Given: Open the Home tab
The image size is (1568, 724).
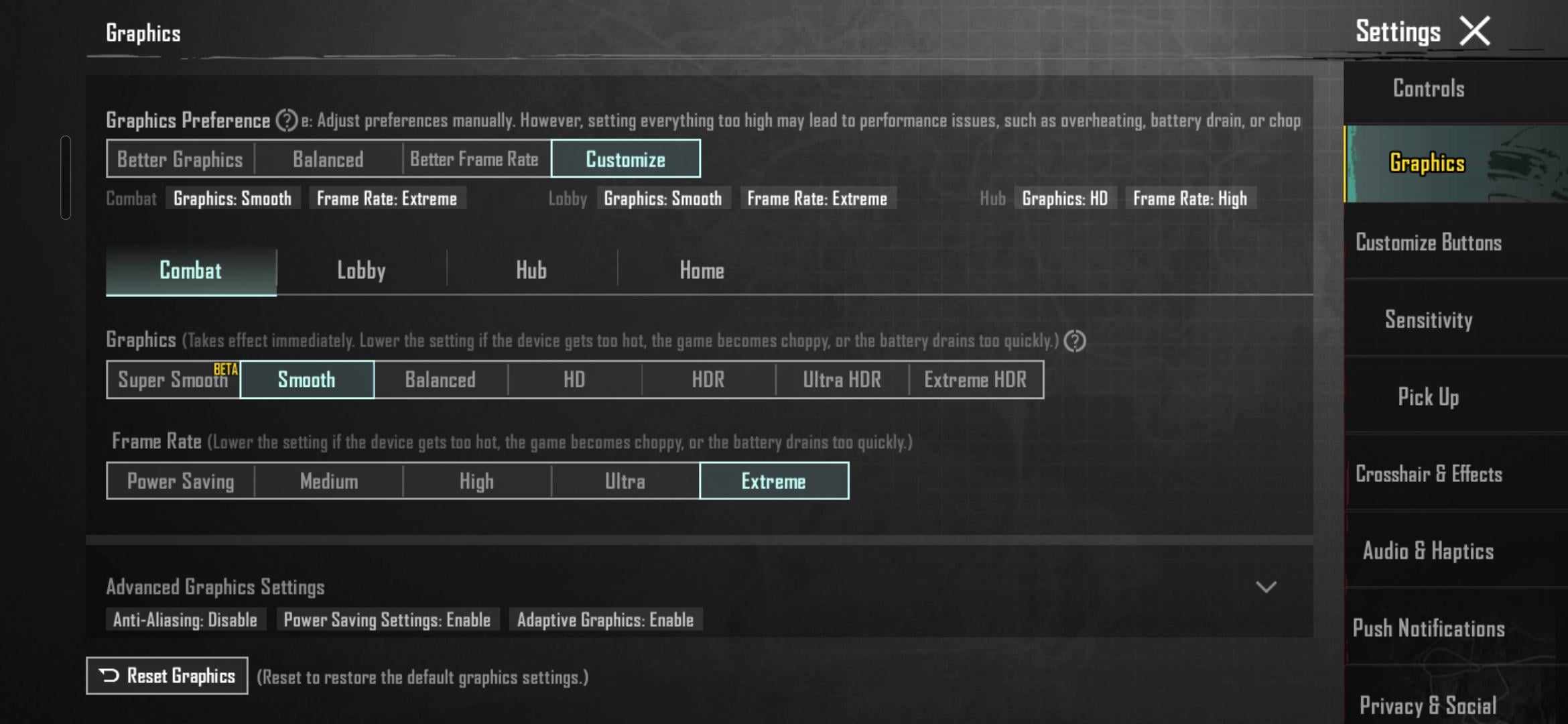Looking at the screenshot, I should [702, 271].
